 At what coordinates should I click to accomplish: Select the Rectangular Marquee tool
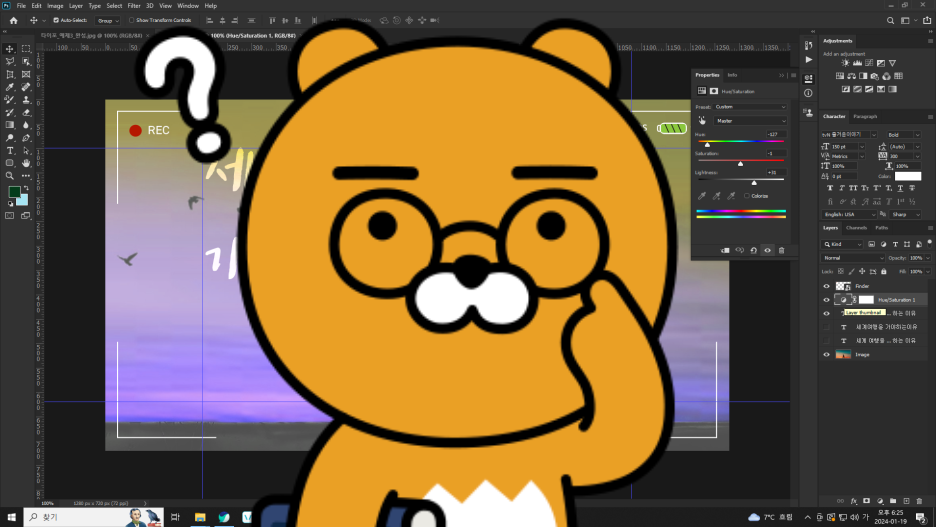tap(26, 48)
